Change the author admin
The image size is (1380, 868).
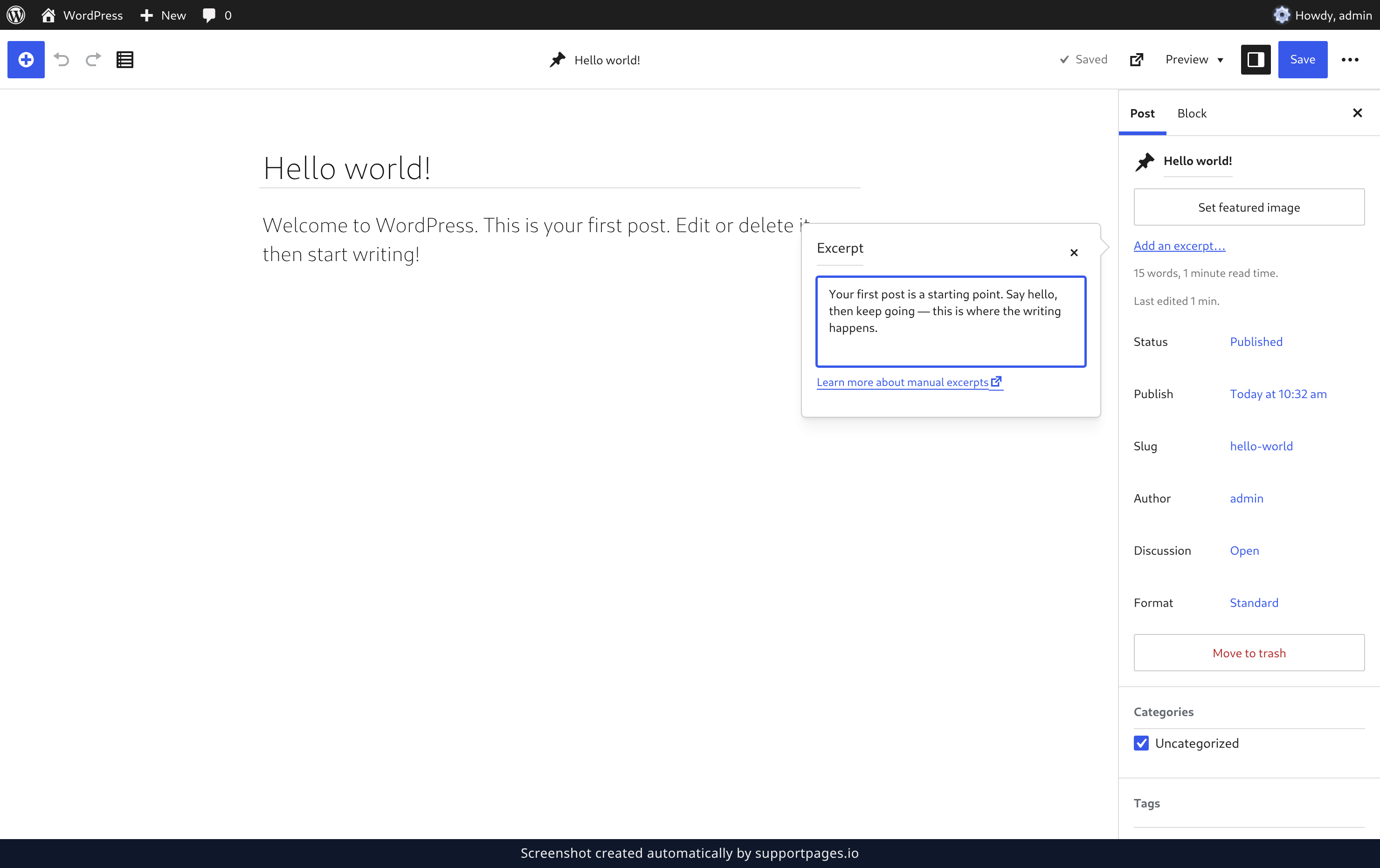[1247, 498]
